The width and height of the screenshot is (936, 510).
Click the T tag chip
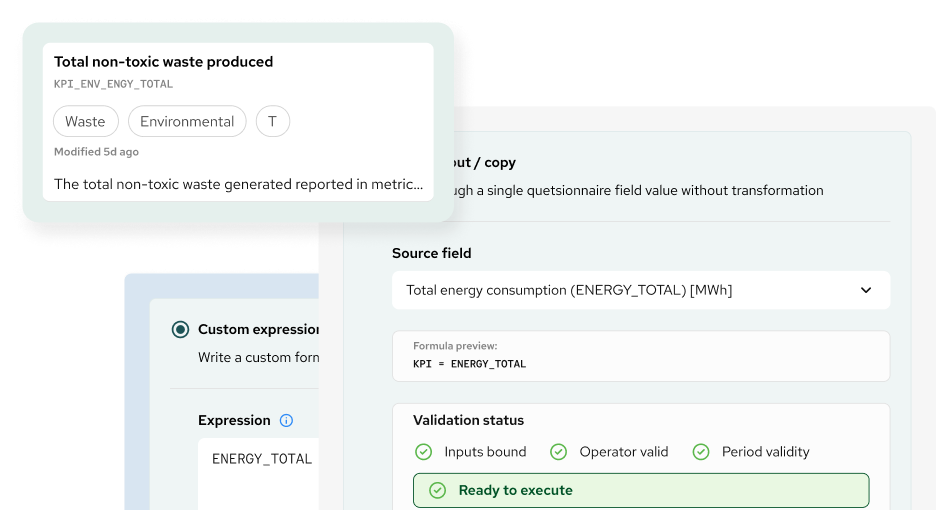[272, 122]
